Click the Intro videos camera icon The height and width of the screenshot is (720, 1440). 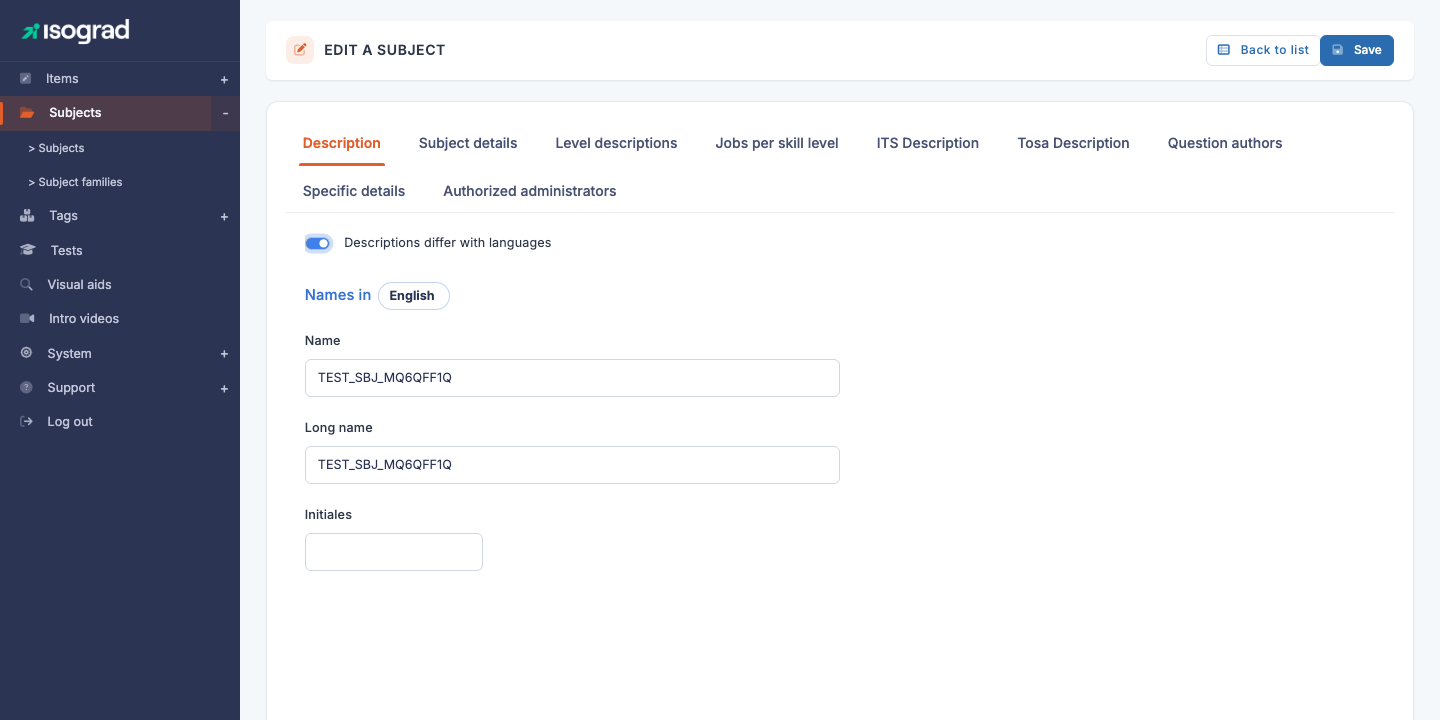[x=27, y=319]
